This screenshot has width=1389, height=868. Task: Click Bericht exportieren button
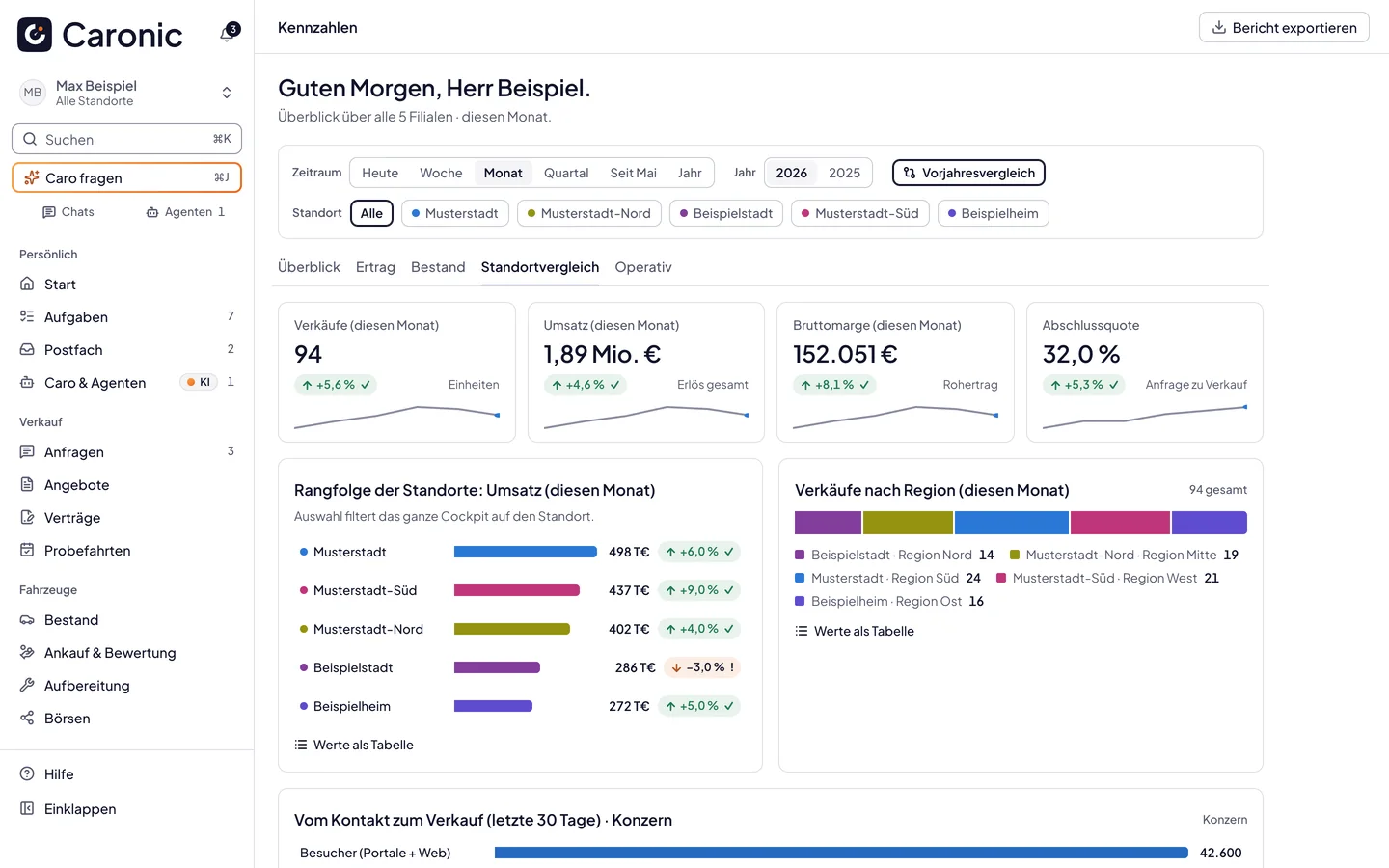[x=1284, y=27]
